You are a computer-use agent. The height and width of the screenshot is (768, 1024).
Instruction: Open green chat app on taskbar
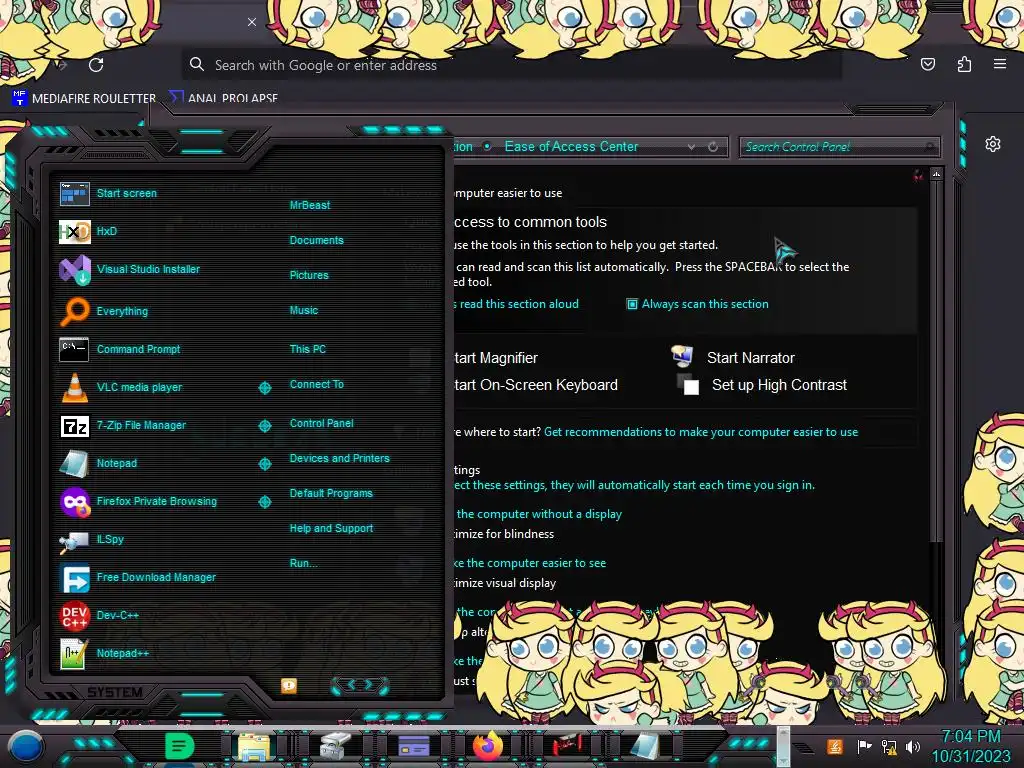(x=180, y=745)
